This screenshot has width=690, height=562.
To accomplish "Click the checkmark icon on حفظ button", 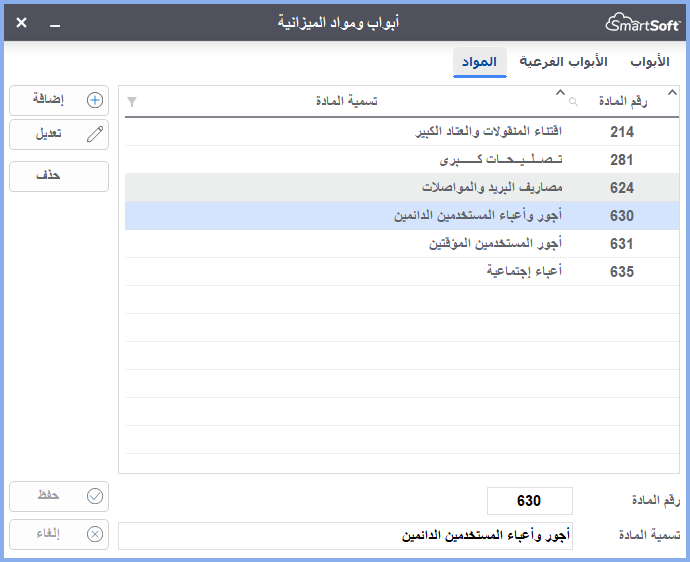I will coord(95,496).
